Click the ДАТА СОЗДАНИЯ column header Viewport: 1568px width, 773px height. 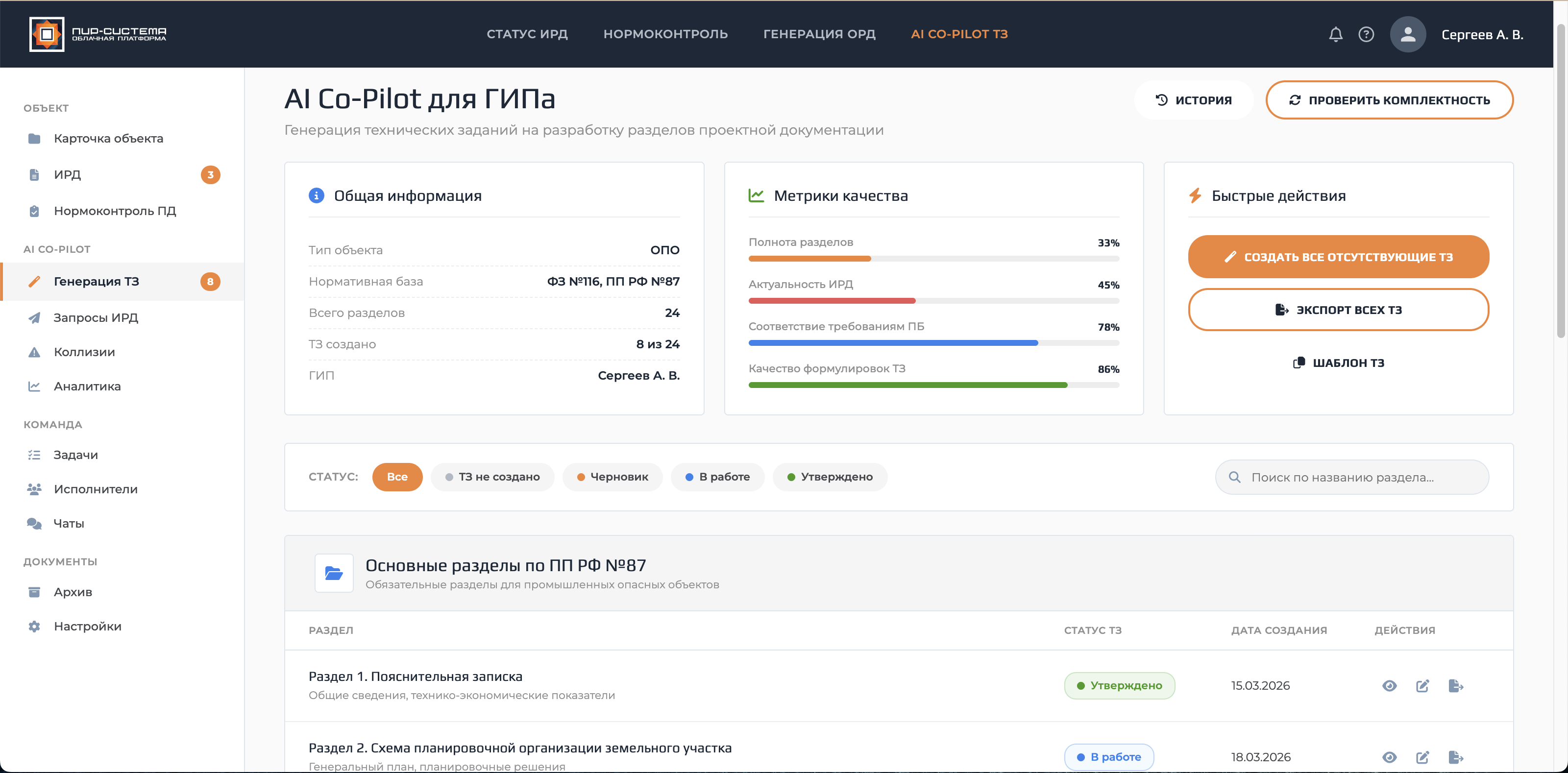(x=1279, y=630)
